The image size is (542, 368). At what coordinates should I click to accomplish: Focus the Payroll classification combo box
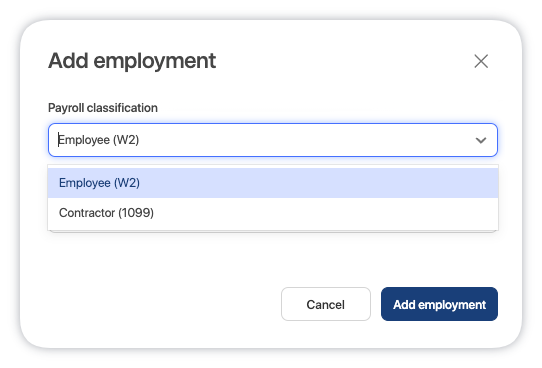click(x=273, y=140)
